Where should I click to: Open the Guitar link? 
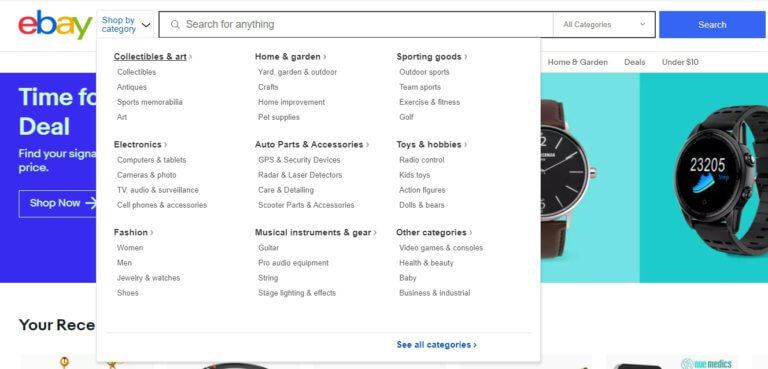tap(268, 248)
